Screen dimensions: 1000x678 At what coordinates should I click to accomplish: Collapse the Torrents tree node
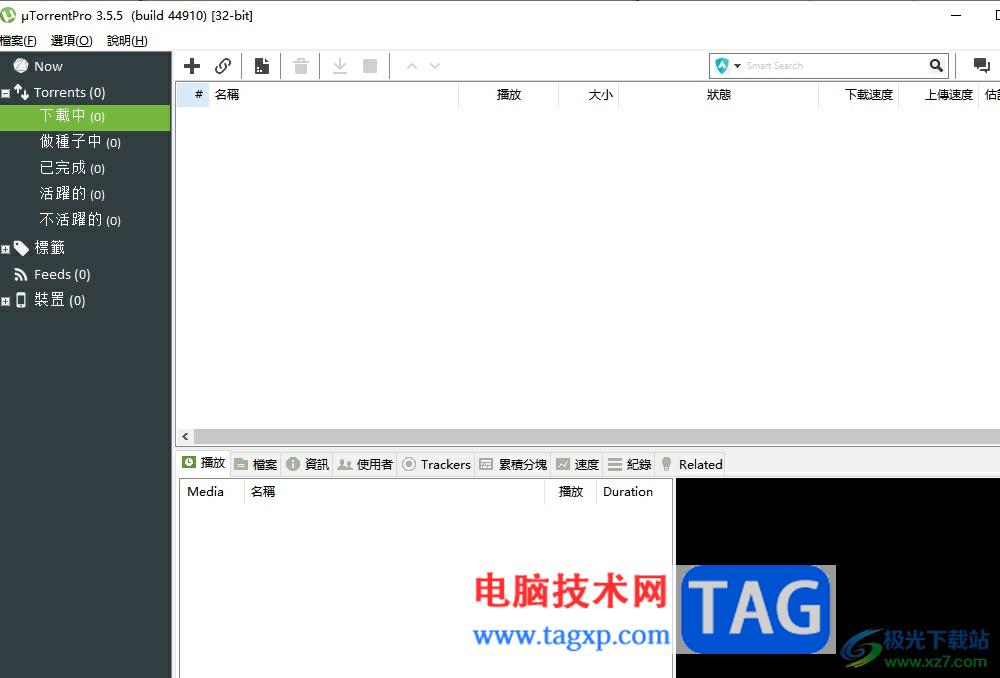click(x=5, y=94)
